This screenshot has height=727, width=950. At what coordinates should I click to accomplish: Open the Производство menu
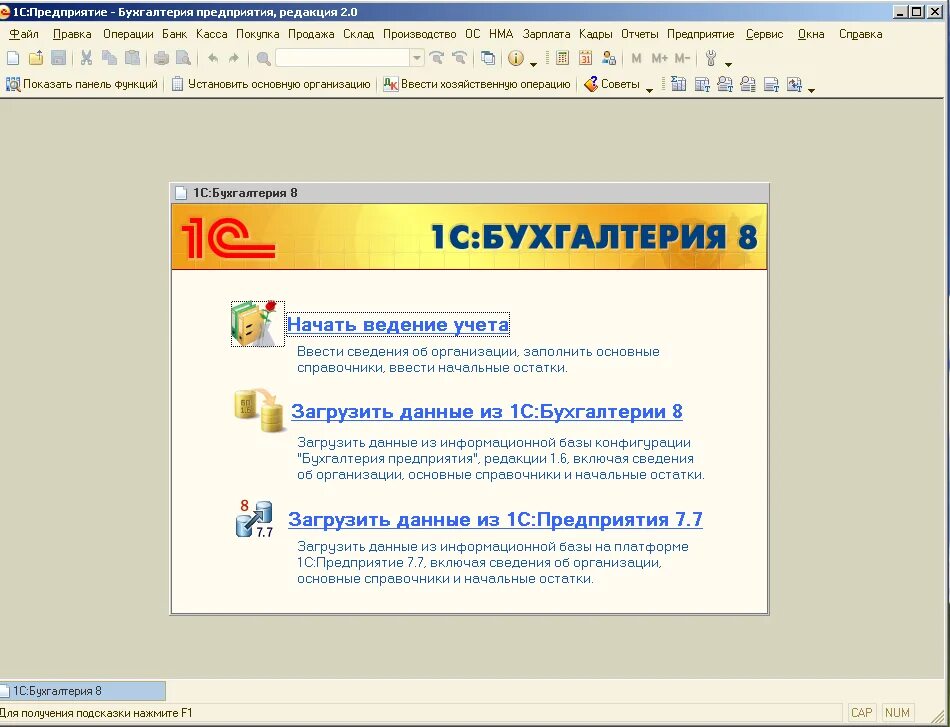point(419,34)
